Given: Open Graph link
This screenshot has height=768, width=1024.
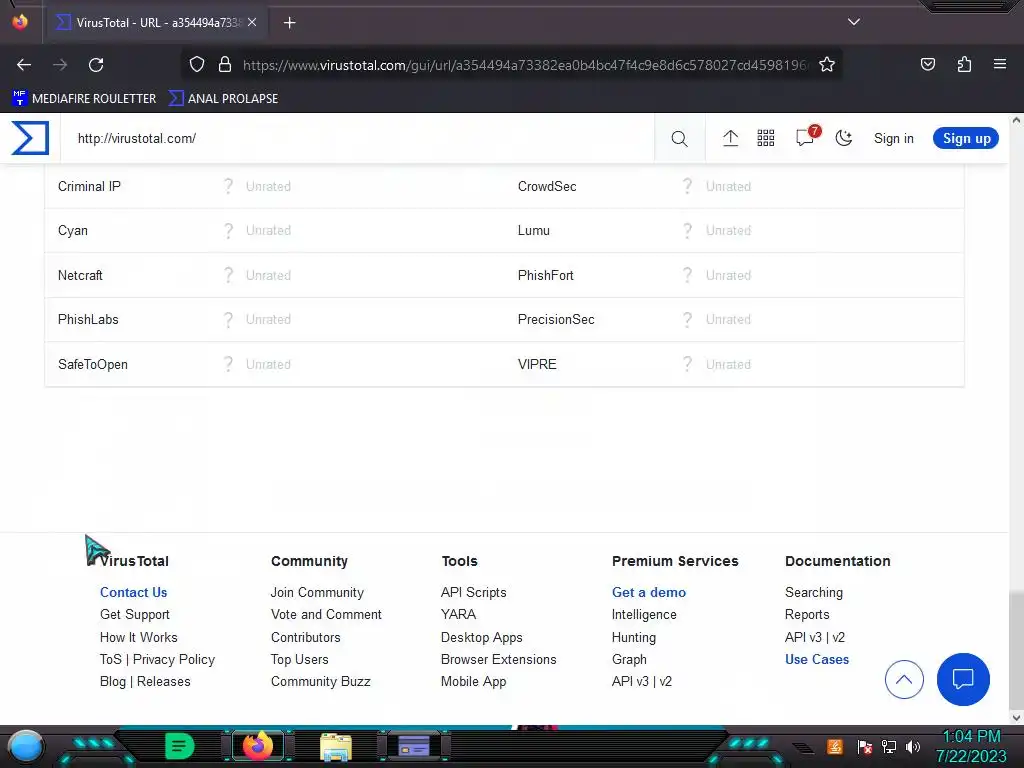Looking at the screenshot, I should pyautogui.click(x=629, y=660).
